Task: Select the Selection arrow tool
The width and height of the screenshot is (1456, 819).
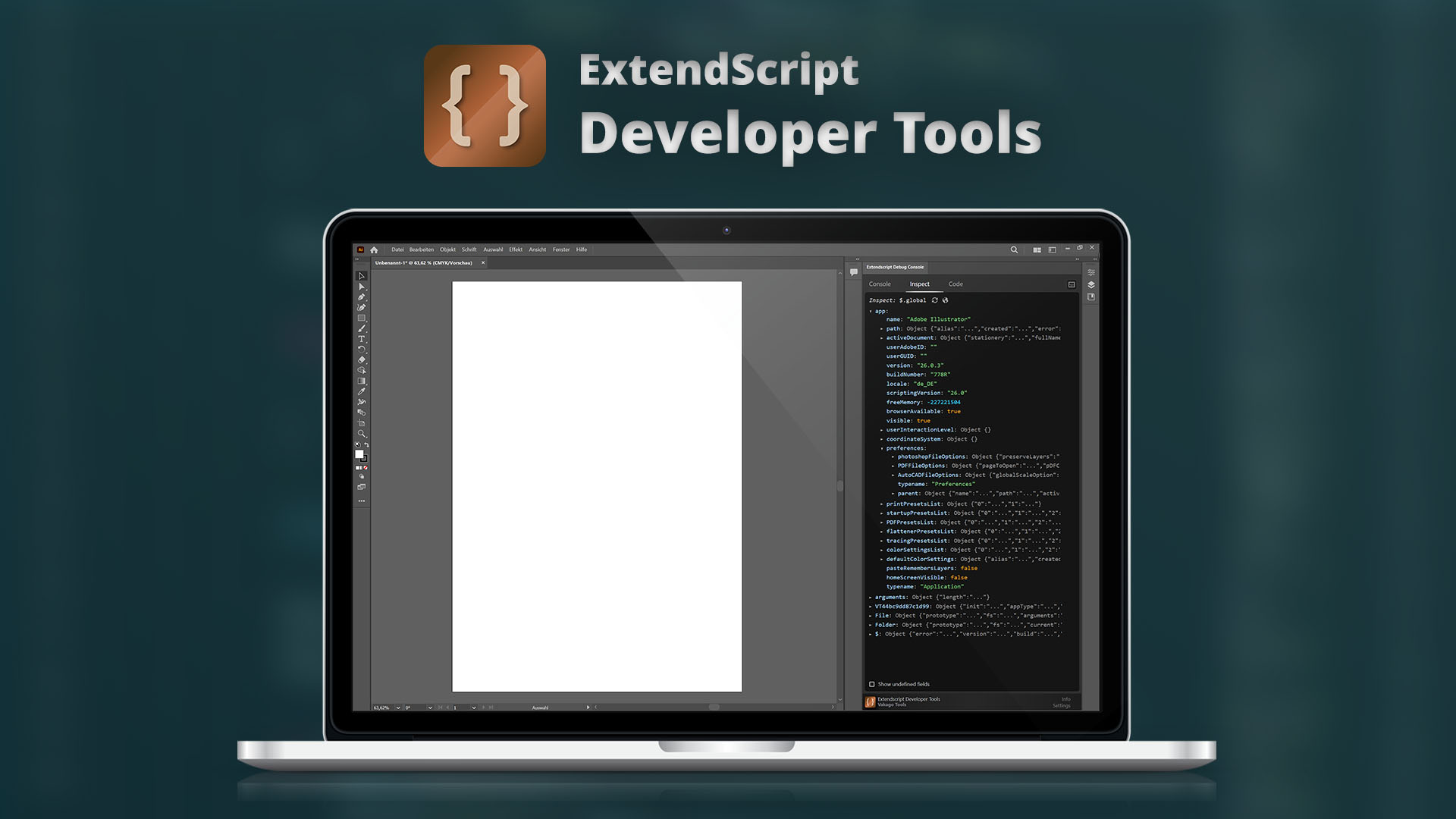Action: [x=362, y=276]
